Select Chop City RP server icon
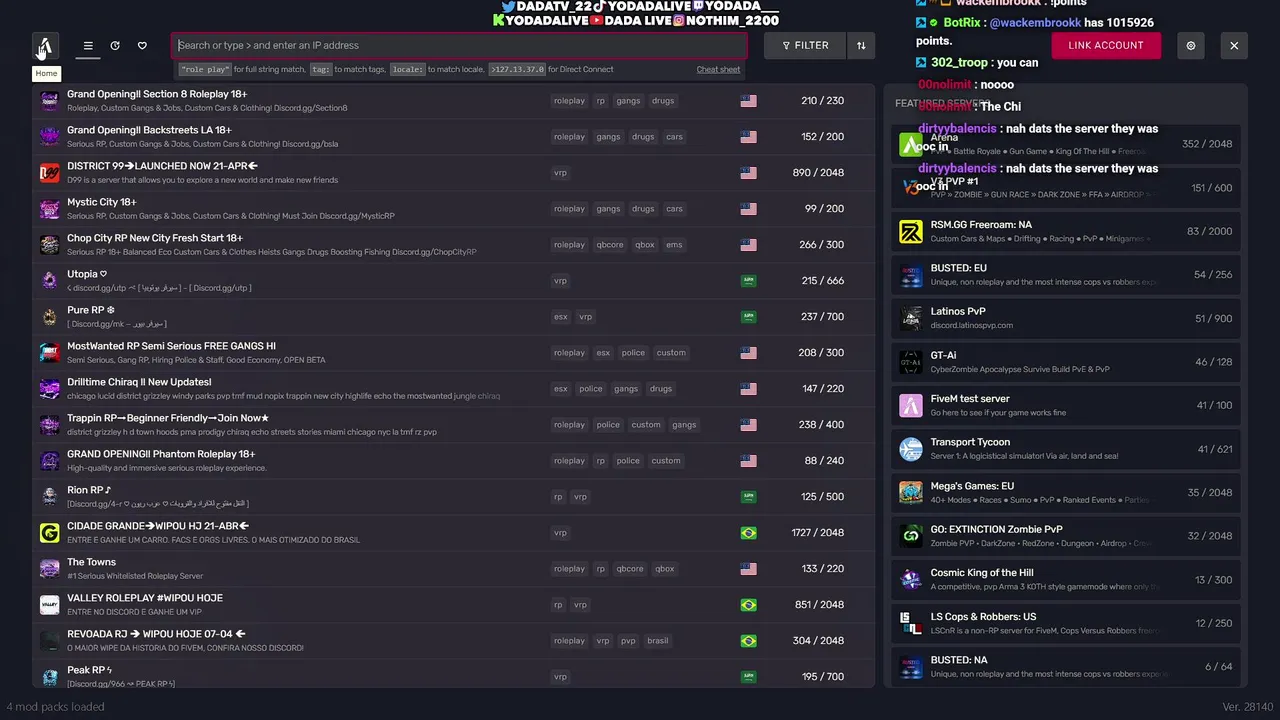Screen dimensions: 1280x720 point(49,245)
